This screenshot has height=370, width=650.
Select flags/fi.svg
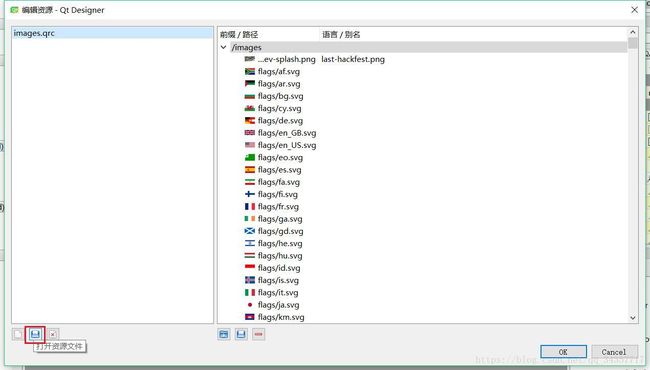(x=278, y=194)
